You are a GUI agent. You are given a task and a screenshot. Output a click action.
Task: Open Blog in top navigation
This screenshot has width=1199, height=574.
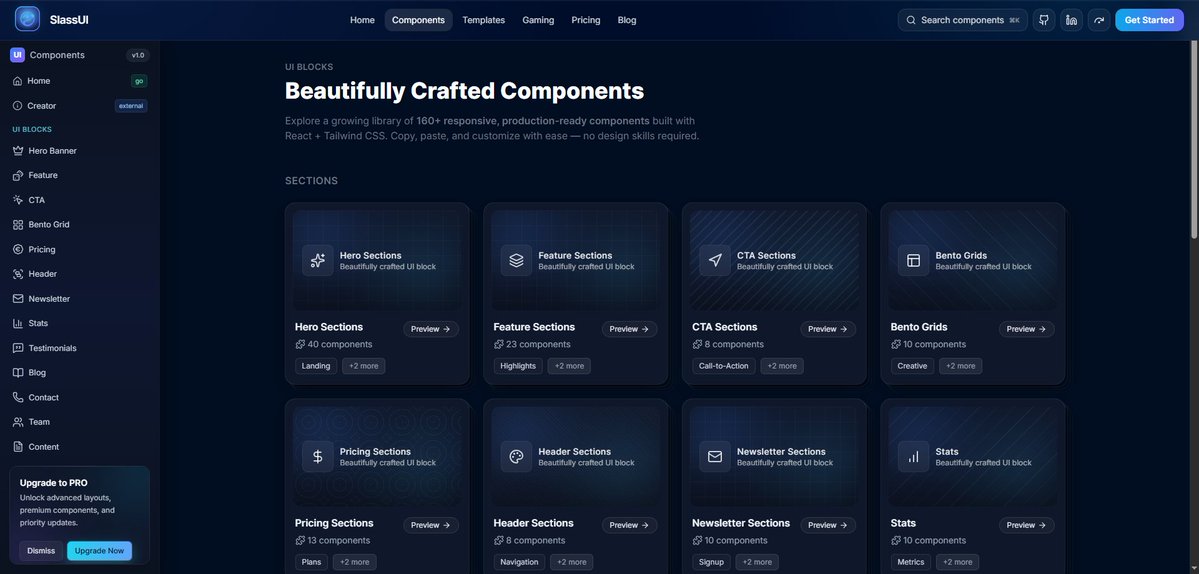click(x=627, y=20)
